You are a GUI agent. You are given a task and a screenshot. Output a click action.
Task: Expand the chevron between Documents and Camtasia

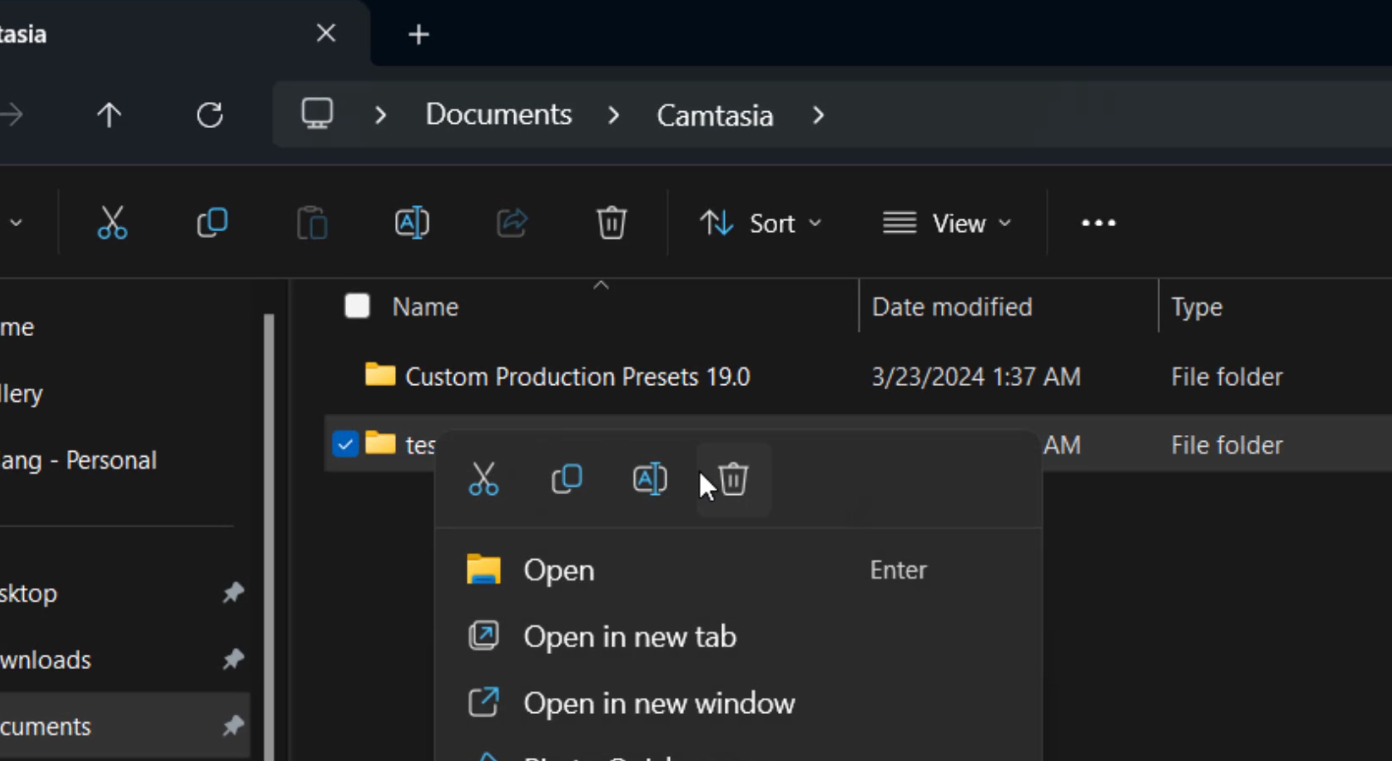pyautogui.click(x=613, y=115)
